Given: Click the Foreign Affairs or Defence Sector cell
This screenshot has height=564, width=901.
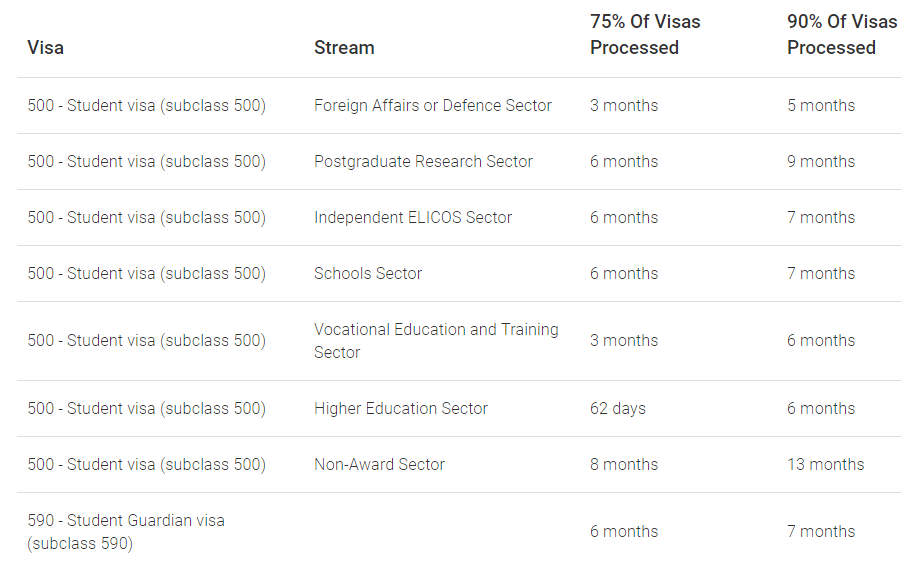Looking at the screenshot, I should click(x=433, y=106).
